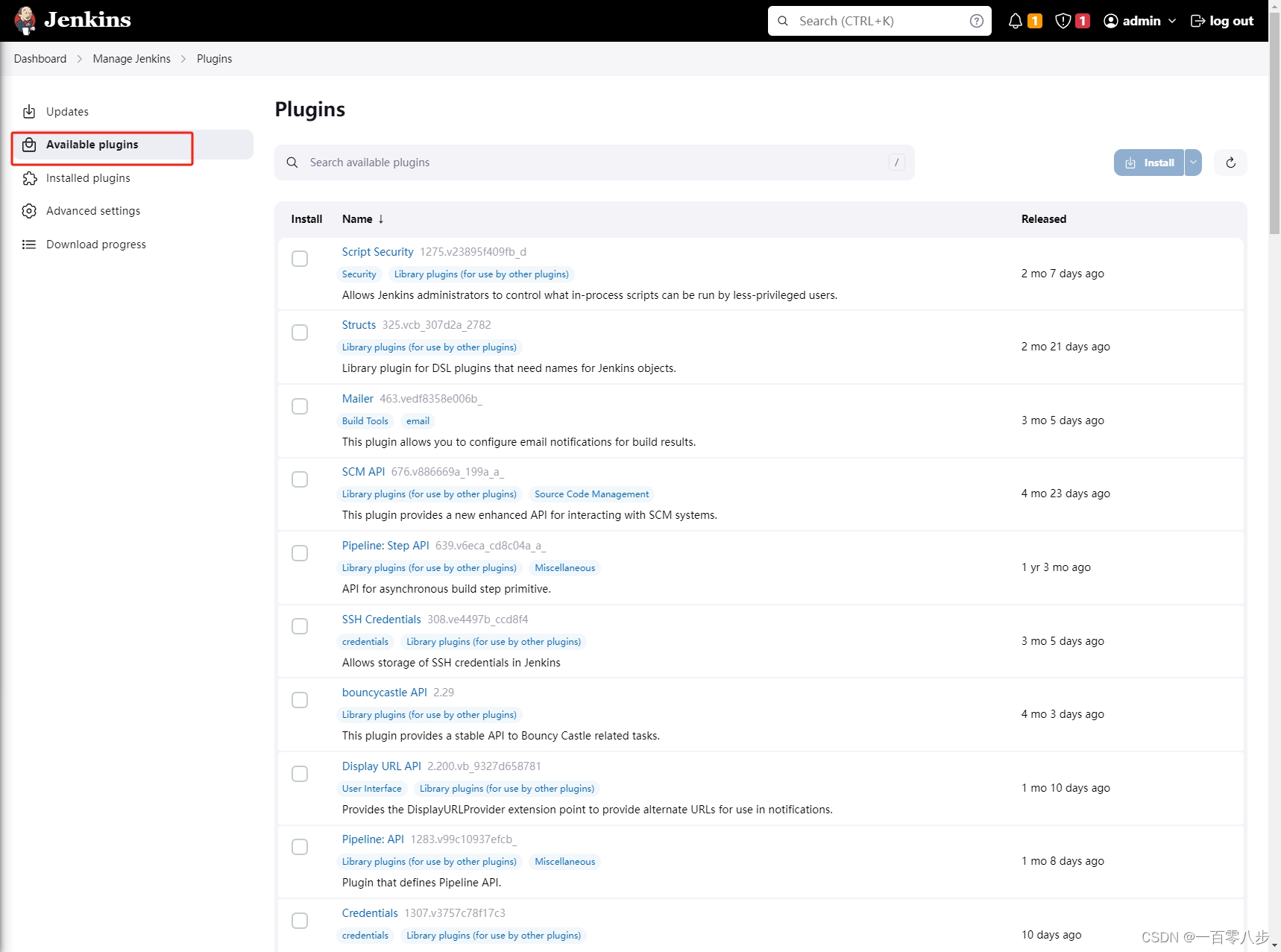This screenshot has width=1281, height=952.
Task: Toggle the Name column sort order
Action: [363, 218]
